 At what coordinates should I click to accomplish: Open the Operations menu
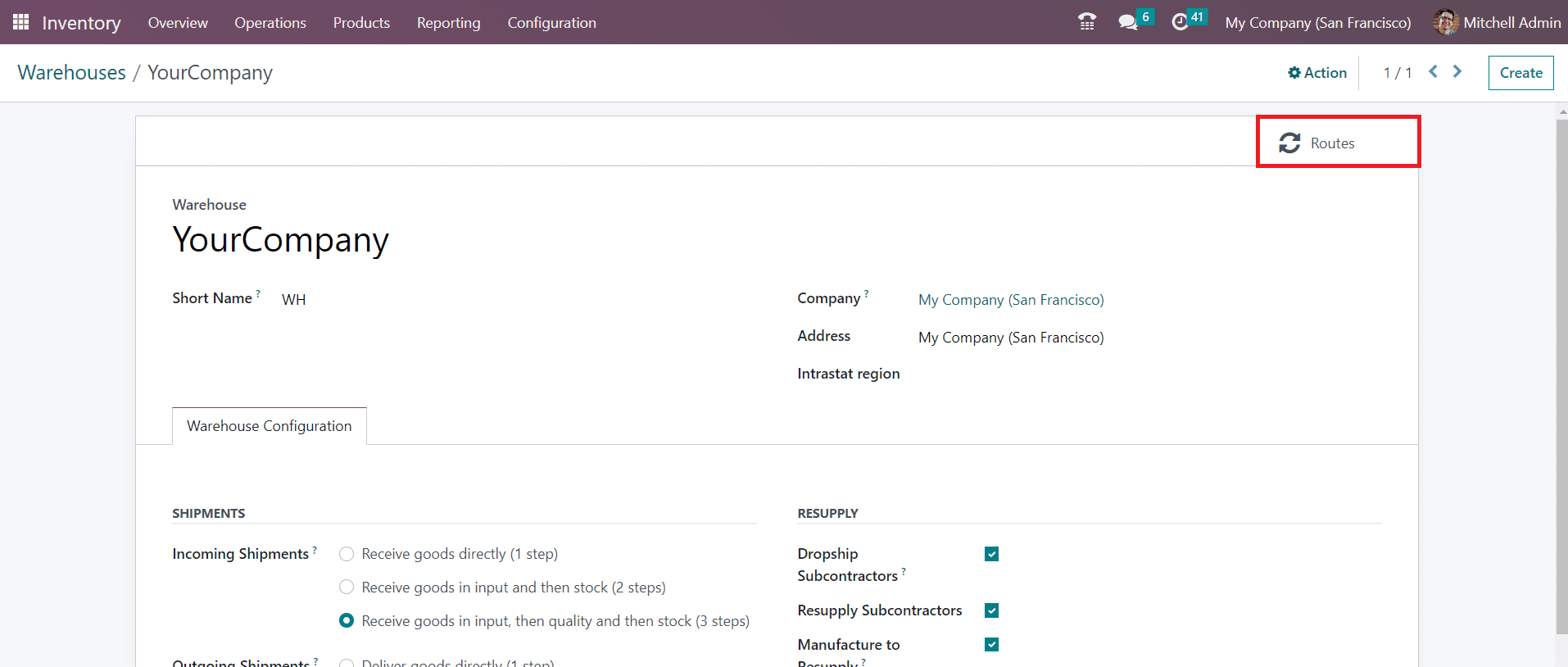[270, 23]
